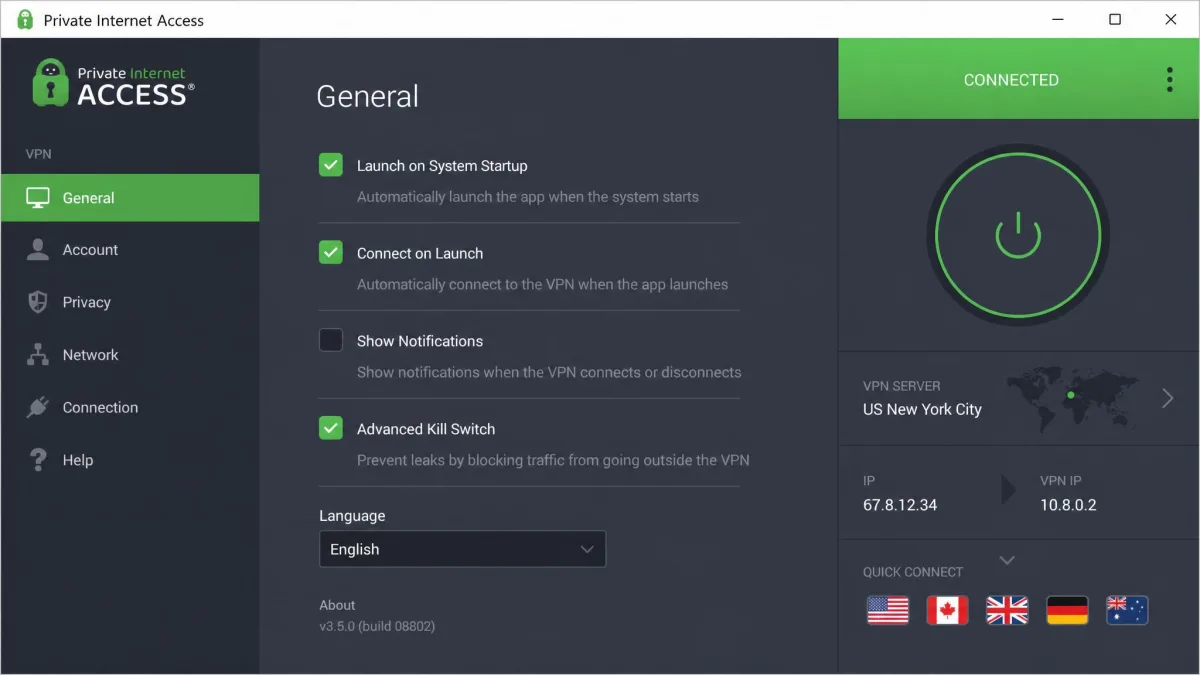Click the CONNECTED status header
Image resolution: width=1200 pixels, height=675 pixels.
pos(1011,80)
